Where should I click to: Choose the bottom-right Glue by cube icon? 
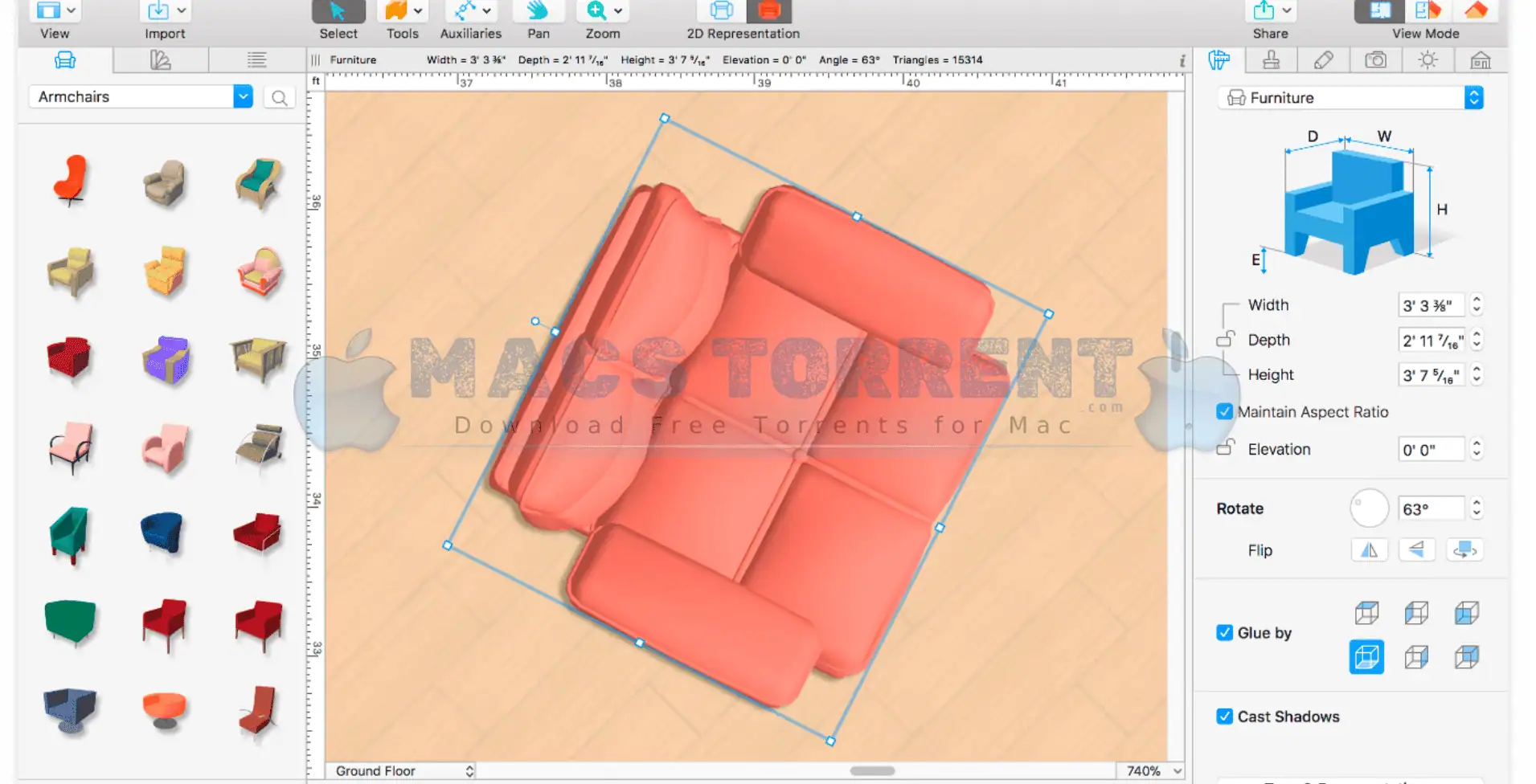click(1466, 657)
